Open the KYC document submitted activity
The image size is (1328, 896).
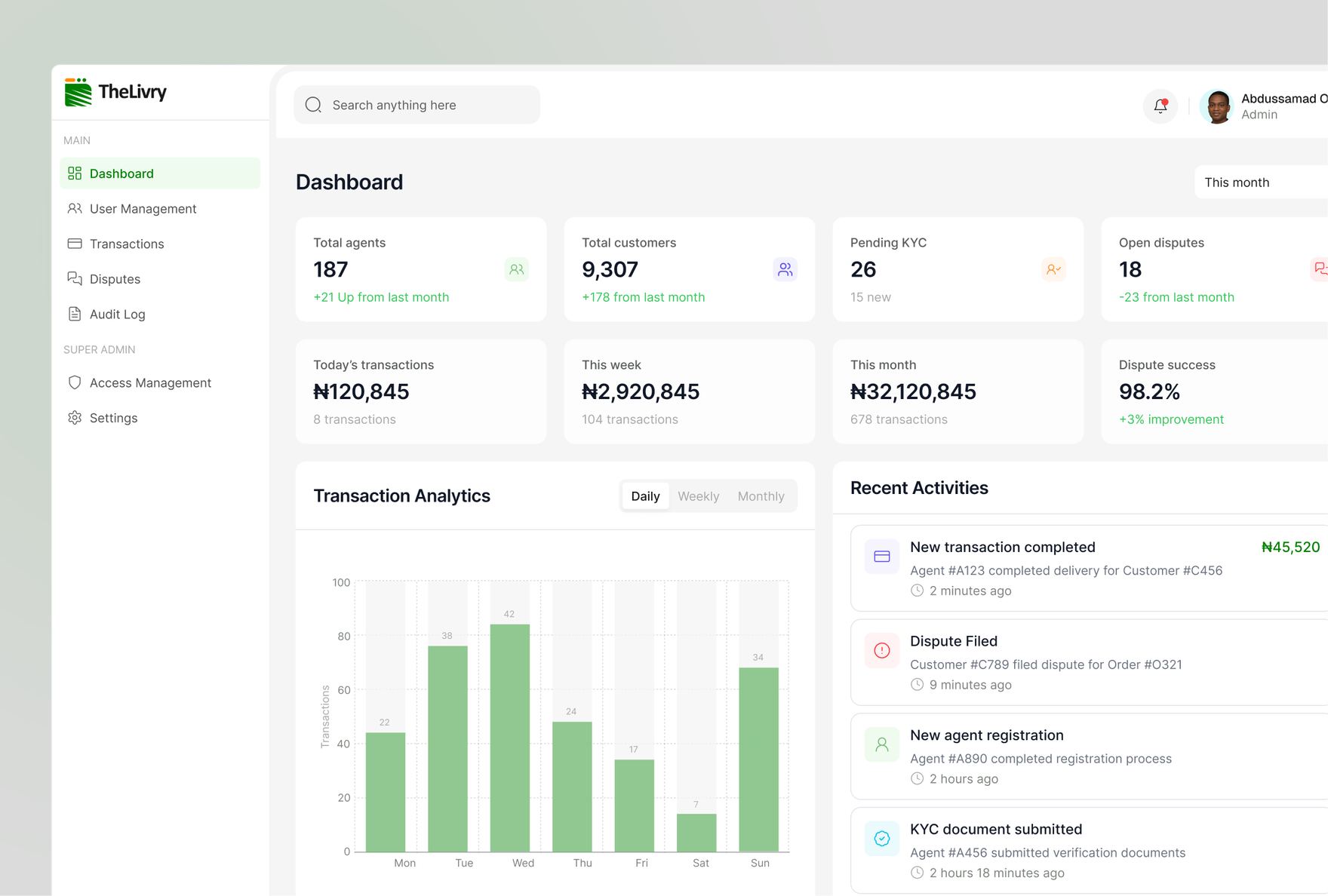click(x=1089, y=850)
